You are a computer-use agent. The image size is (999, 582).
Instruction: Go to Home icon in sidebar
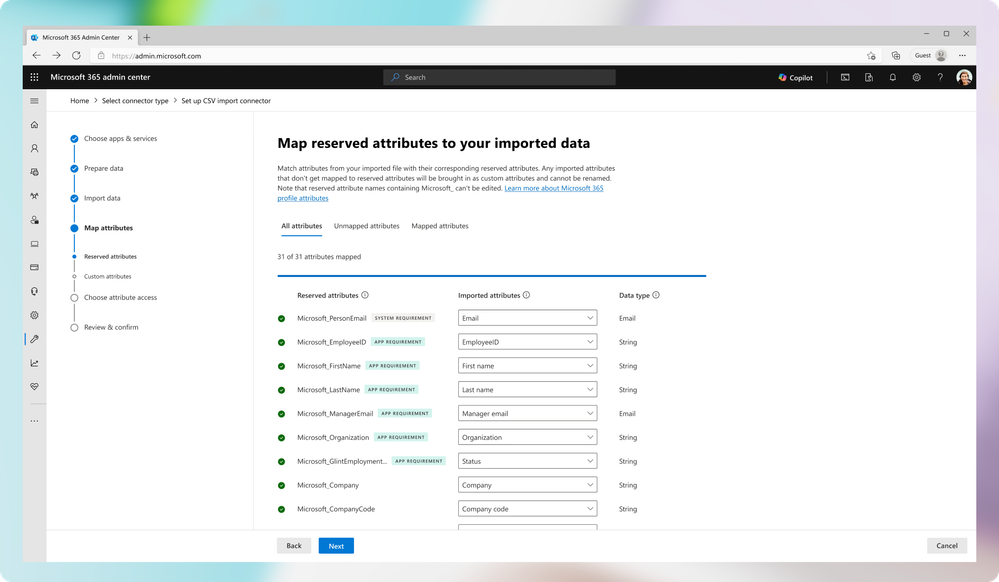[34, 125]
